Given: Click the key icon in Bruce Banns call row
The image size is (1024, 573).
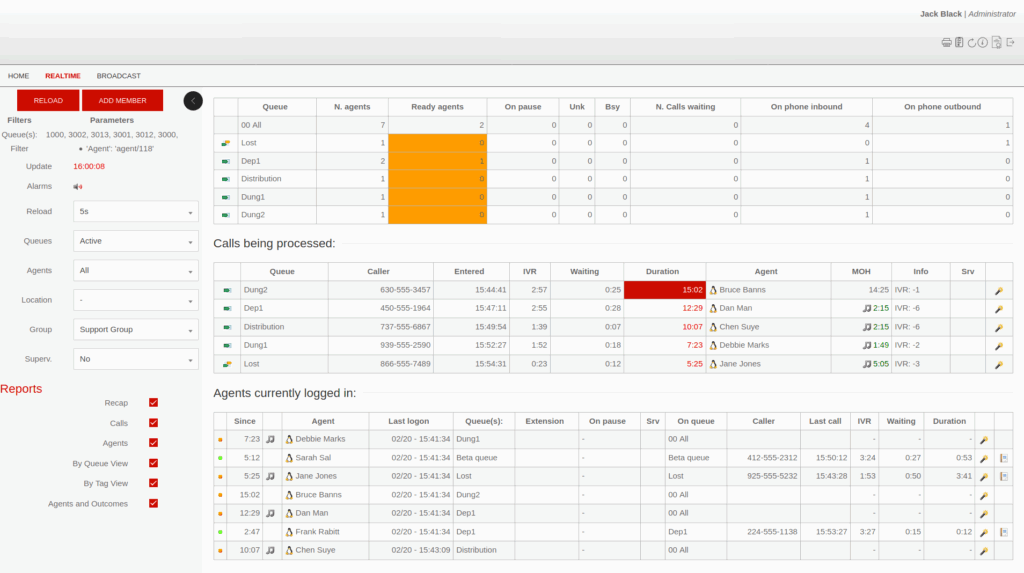Looking at the screenshot, I should click(998, 290).
